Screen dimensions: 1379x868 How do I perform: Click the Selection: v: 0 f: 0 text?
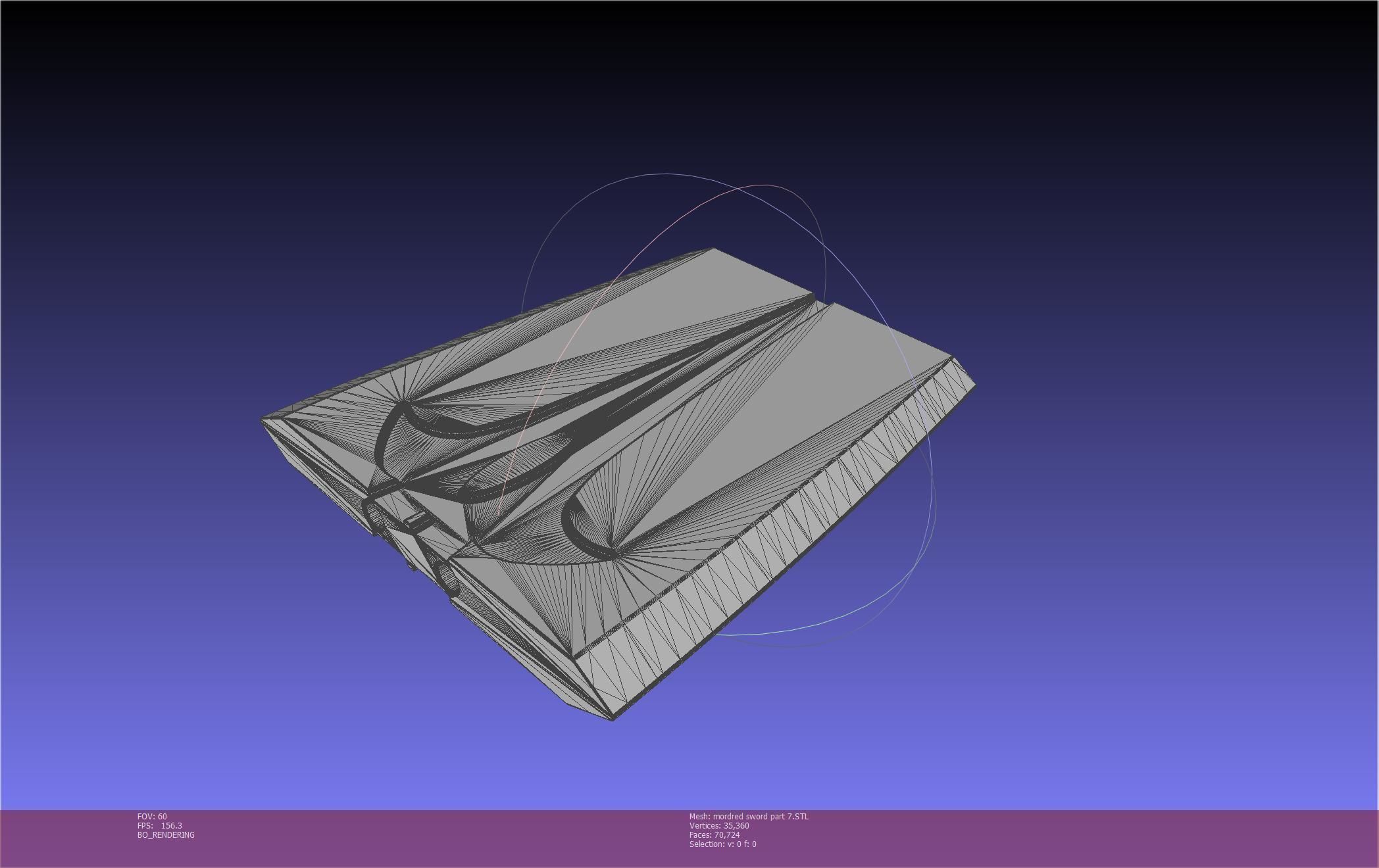click(723, 844)
